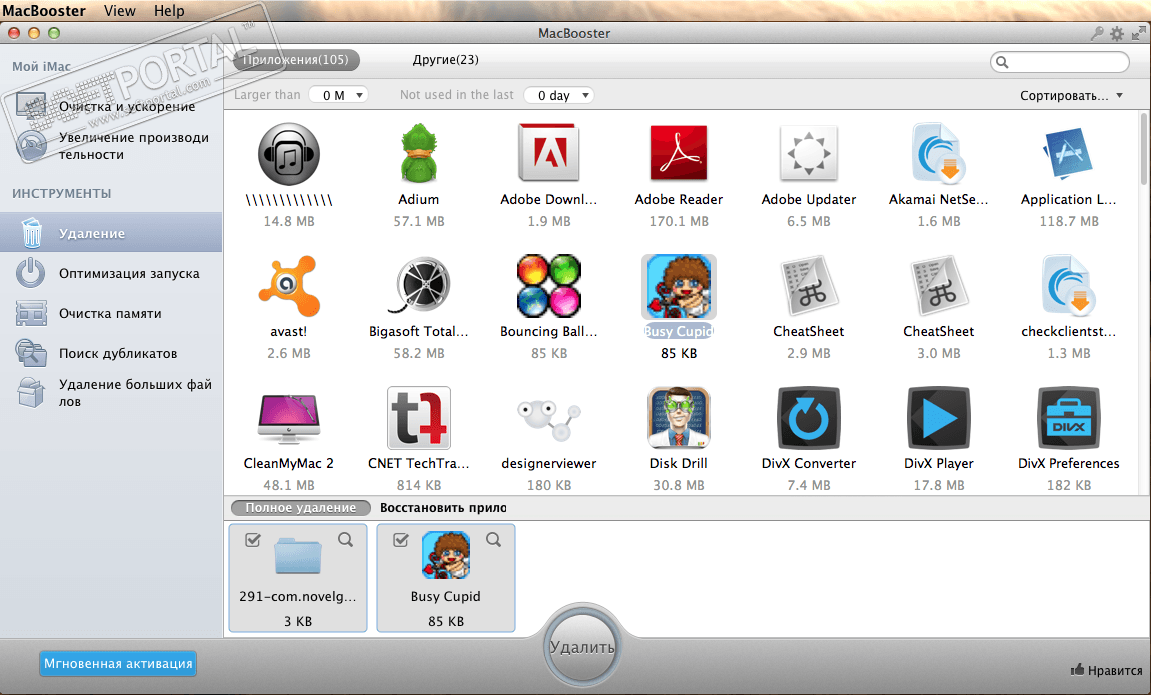Select the Bigasoft Total icon
1151x695 pixels.
coord(418,285)
